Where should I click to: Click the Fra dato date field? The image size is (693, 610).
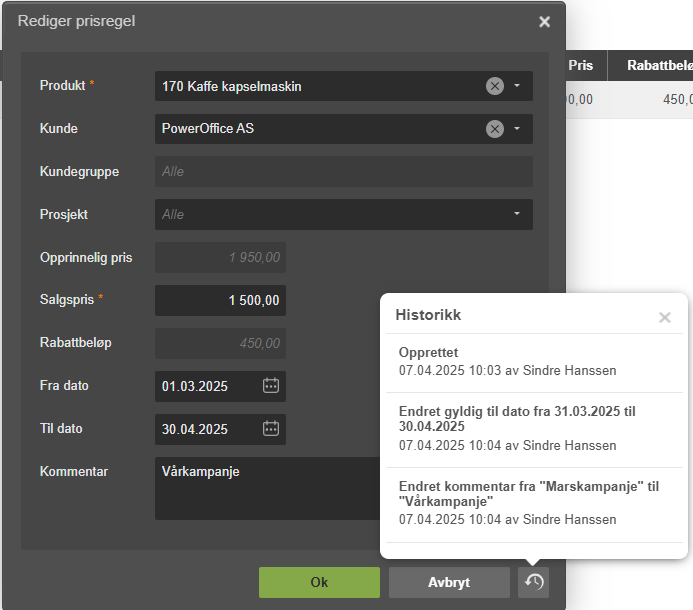tap(220, 386)
